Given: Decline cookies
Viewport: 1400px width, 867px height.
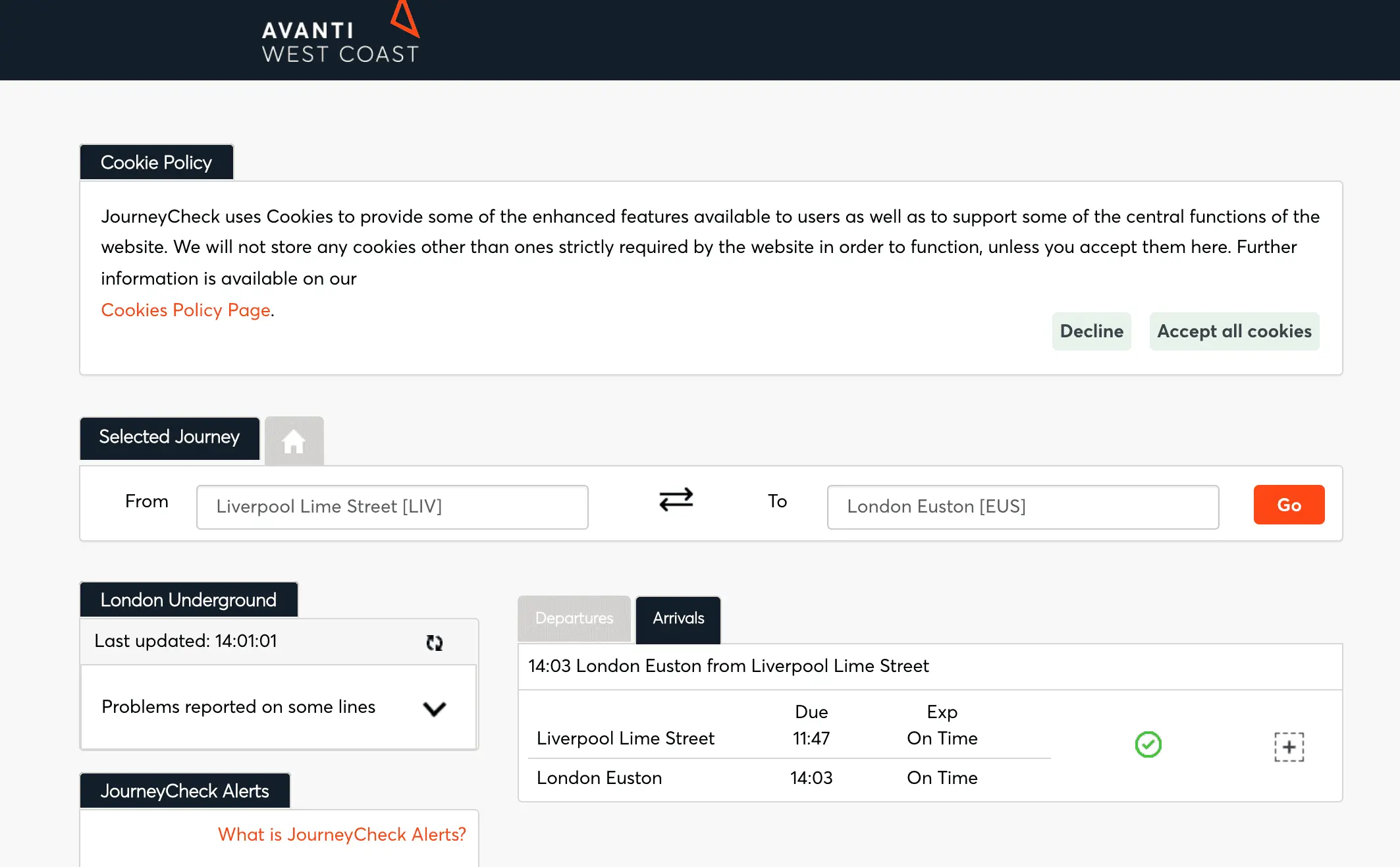Looking at the screenshot, I should coord(1091,331).
